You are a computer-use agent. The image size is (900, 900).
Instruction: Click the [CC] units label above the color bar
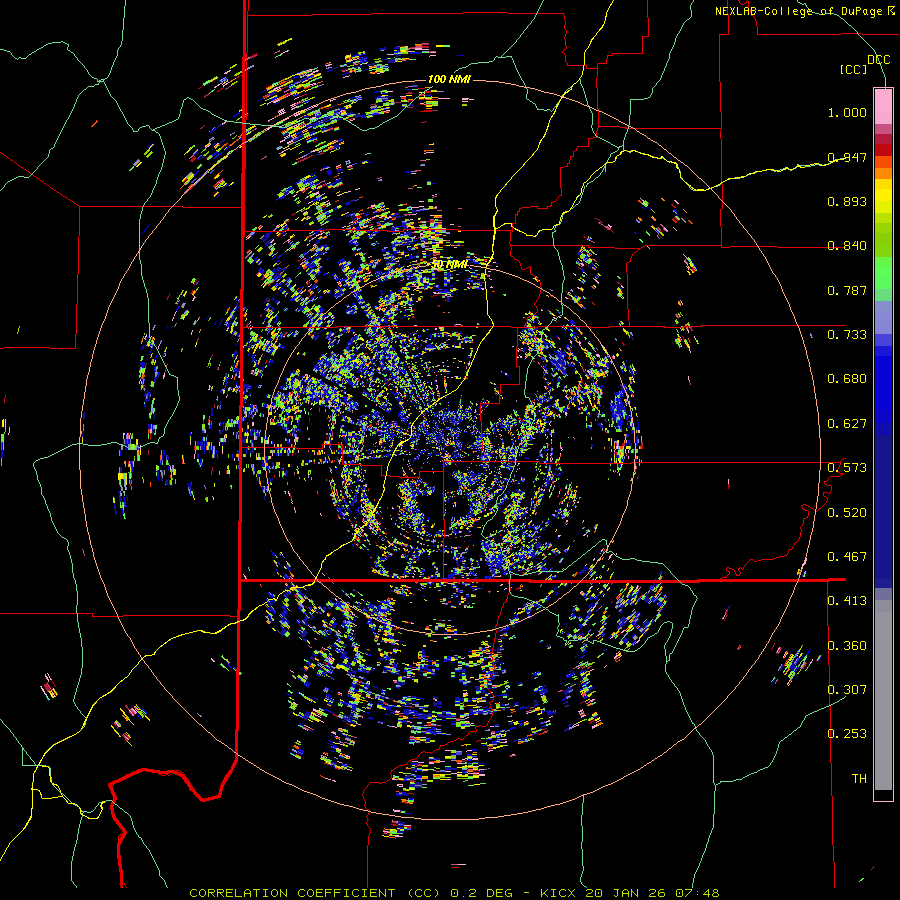(x=854, y=69)
